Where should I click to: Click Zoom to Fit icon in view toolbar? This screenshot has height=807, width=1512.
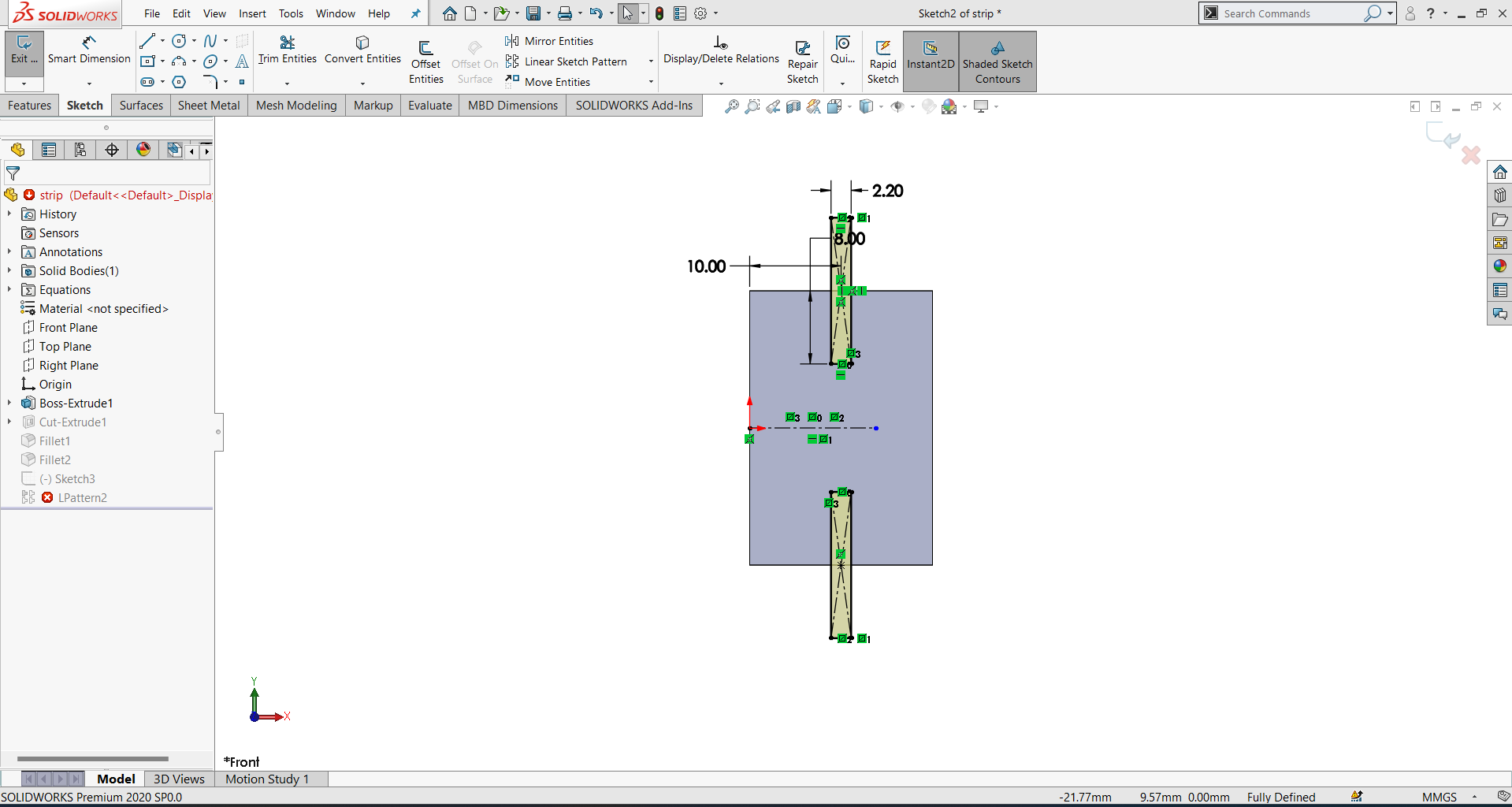click(732, 106)
